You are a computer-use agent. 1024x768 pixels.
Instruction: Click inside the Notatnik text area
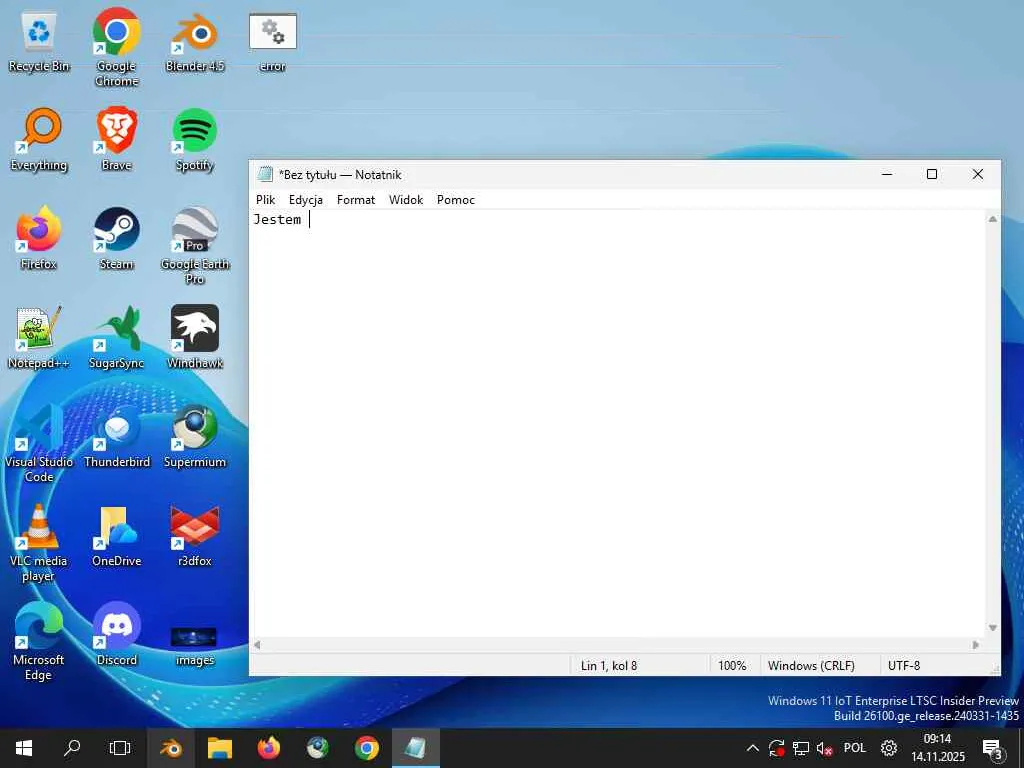(617, 424)
